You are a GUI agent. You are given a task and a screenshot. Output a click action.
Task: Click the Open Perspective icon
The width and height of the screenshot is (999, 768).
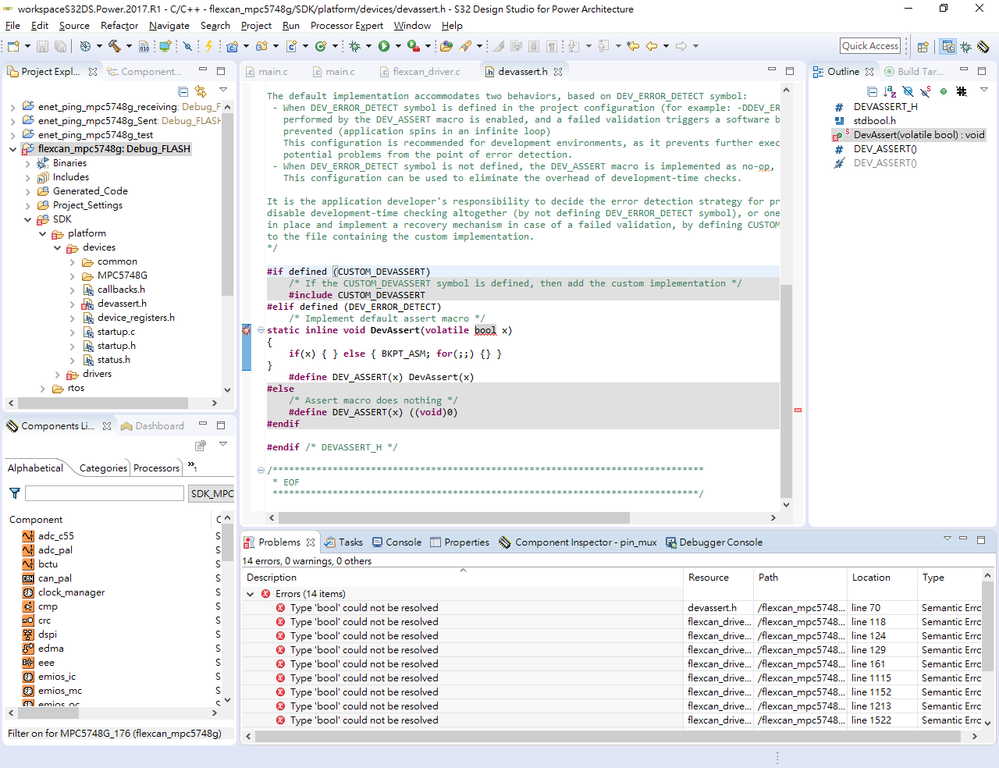point(921,46)
